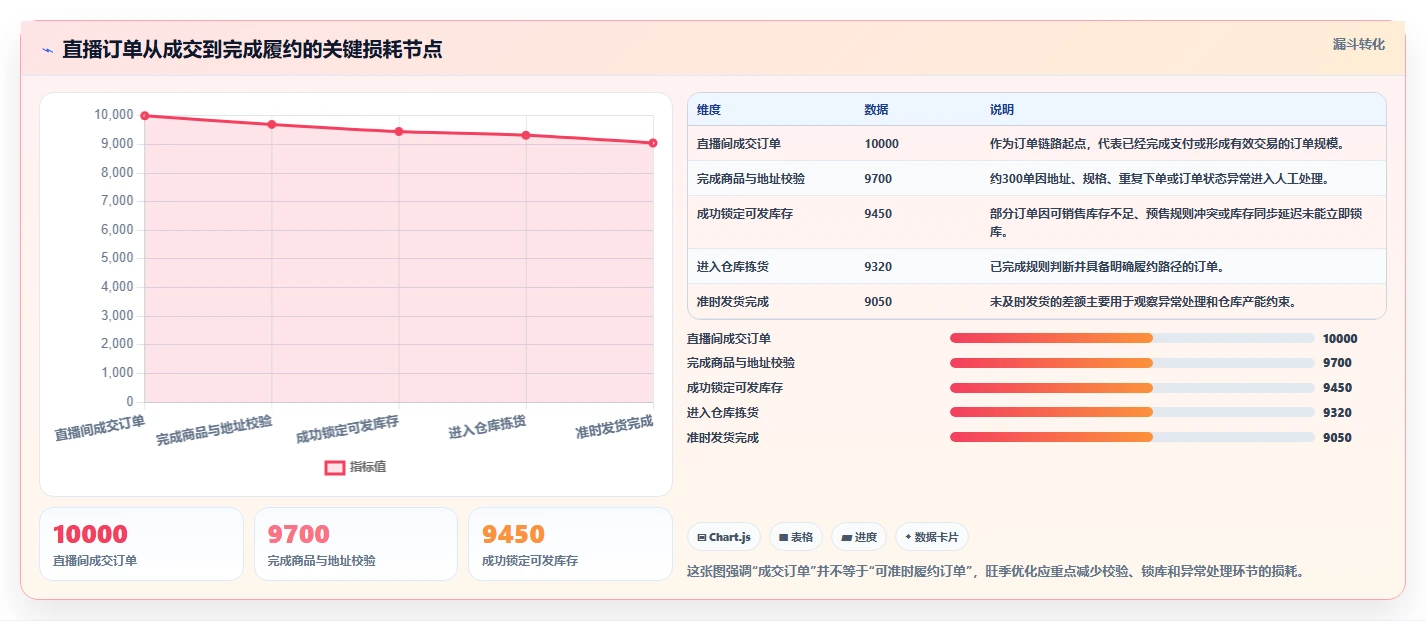This screenshot has height=621, width=1426.
Task: Click the 9050 value beside the progress bar
Action: 1337,438
